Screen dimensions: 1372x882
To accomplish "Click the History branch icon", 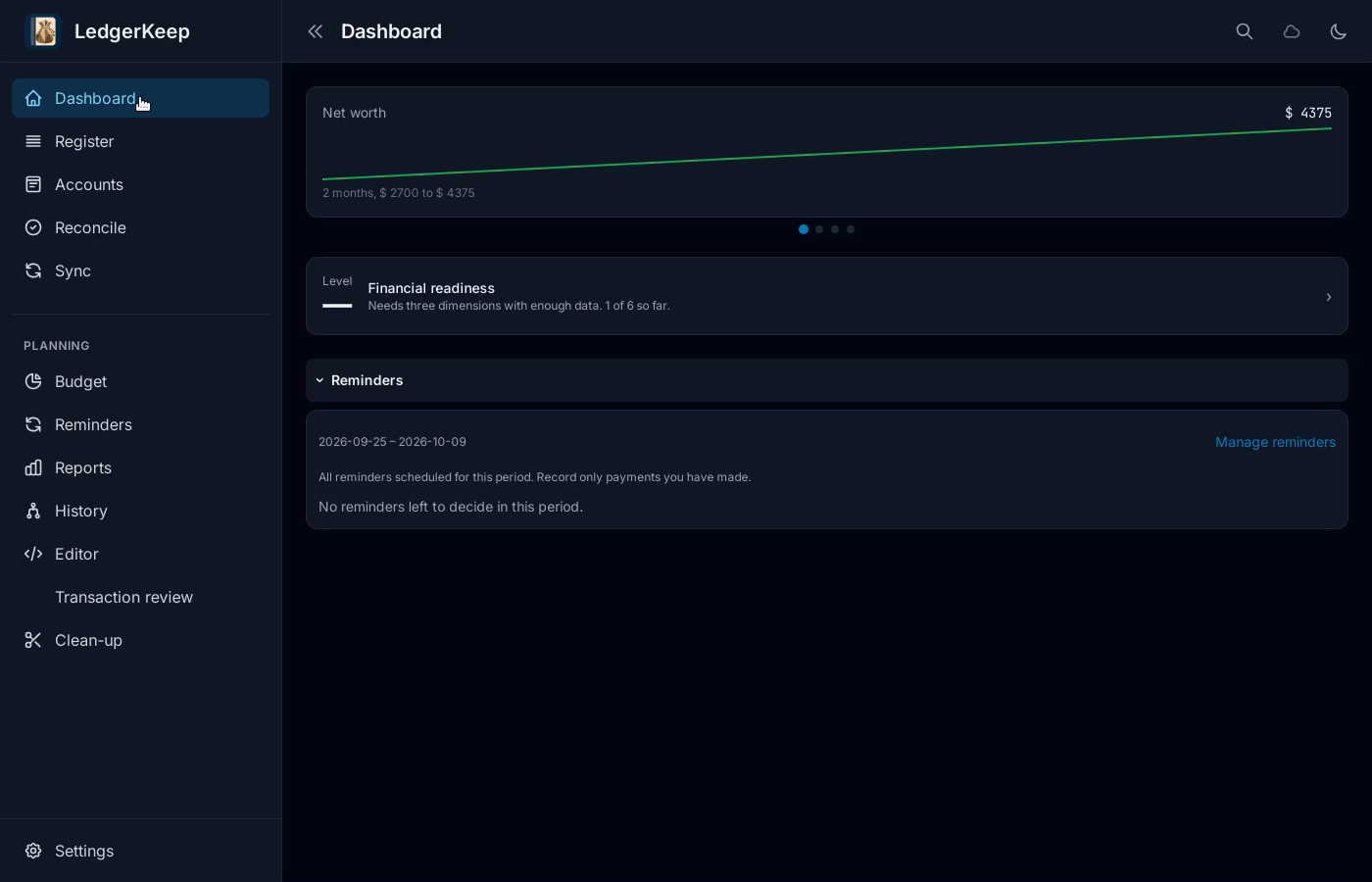I will click(33, 511).
